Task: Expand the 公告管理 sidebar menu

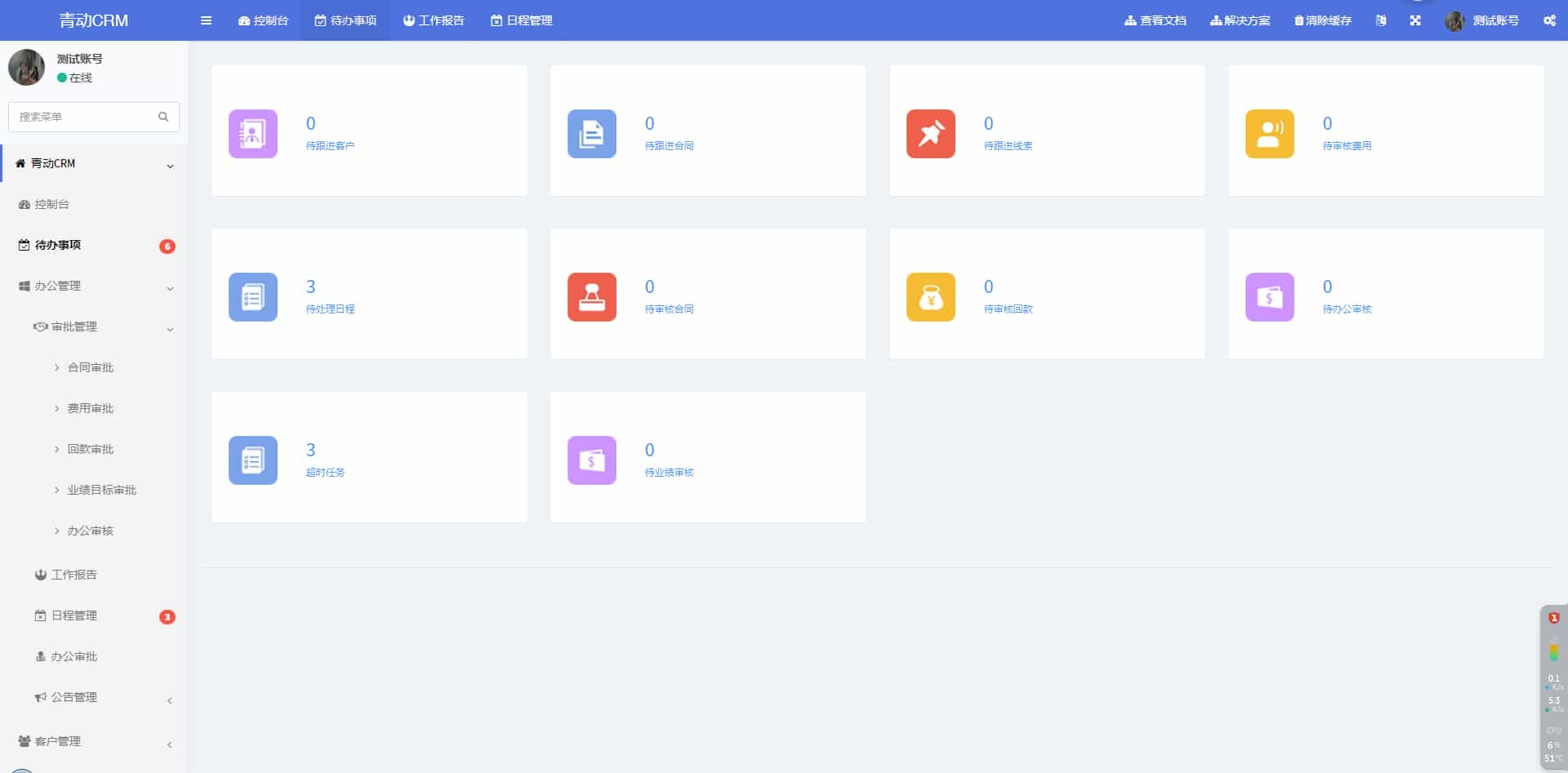Action: click(x=94, y=697)
